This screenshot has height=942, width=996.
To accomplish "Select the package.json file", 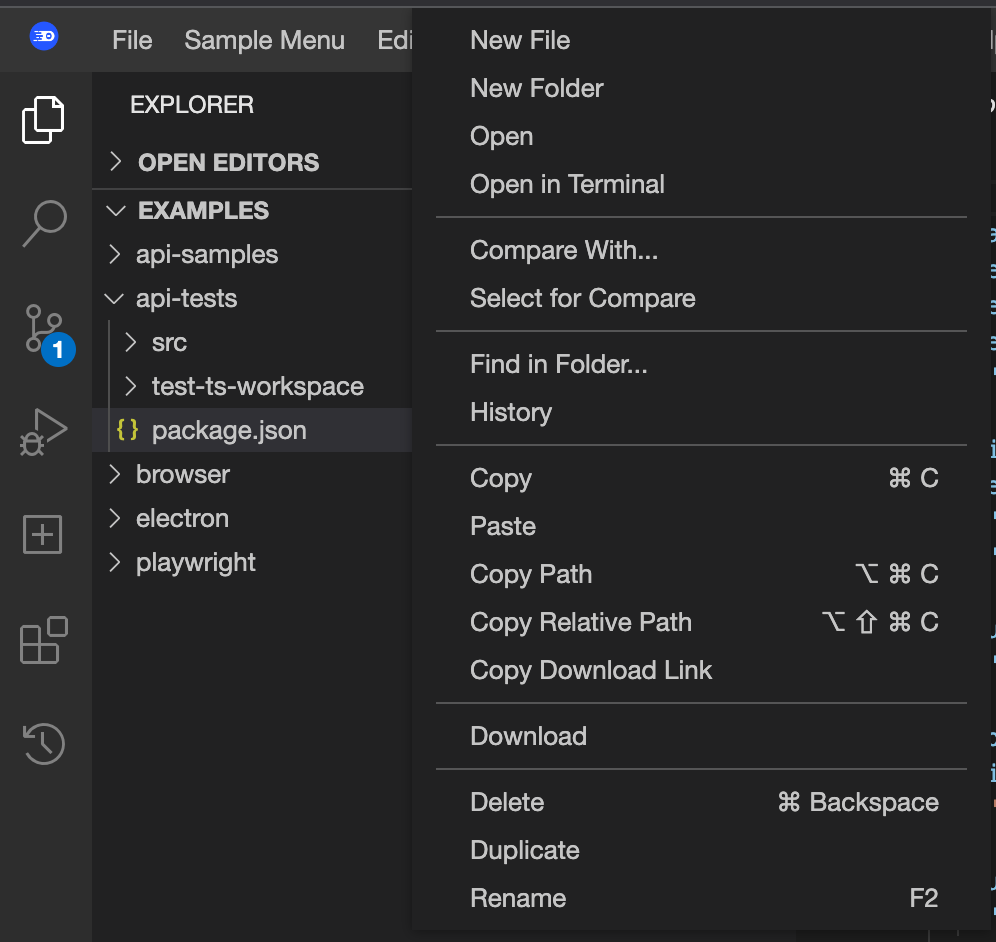I will click(229, 431).
